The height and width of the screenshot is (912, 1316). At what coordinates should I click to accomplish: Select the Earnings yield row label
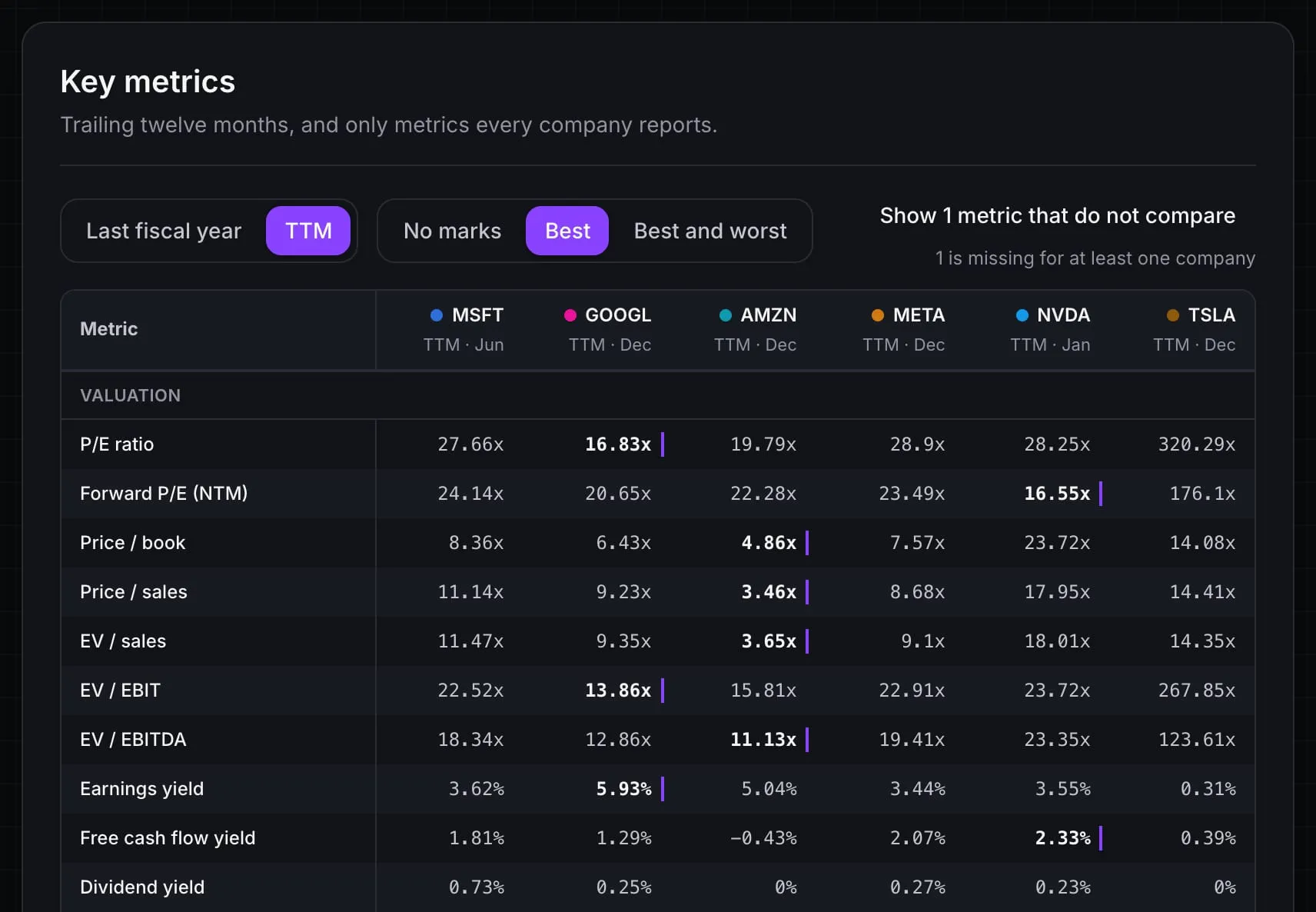[x=142, y=789]
